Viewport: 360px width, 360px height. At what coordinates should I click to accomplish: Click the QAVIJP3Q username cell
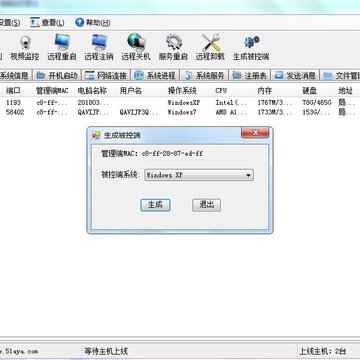click(x=139, y=112)
